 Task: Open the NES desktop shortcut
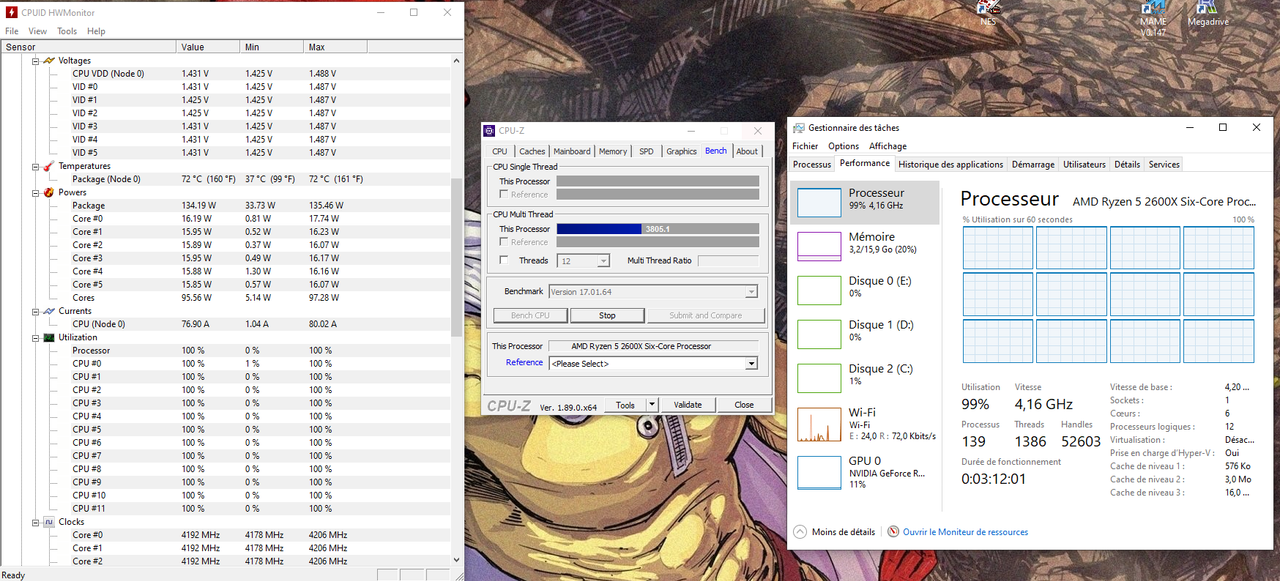pos(988,12)
